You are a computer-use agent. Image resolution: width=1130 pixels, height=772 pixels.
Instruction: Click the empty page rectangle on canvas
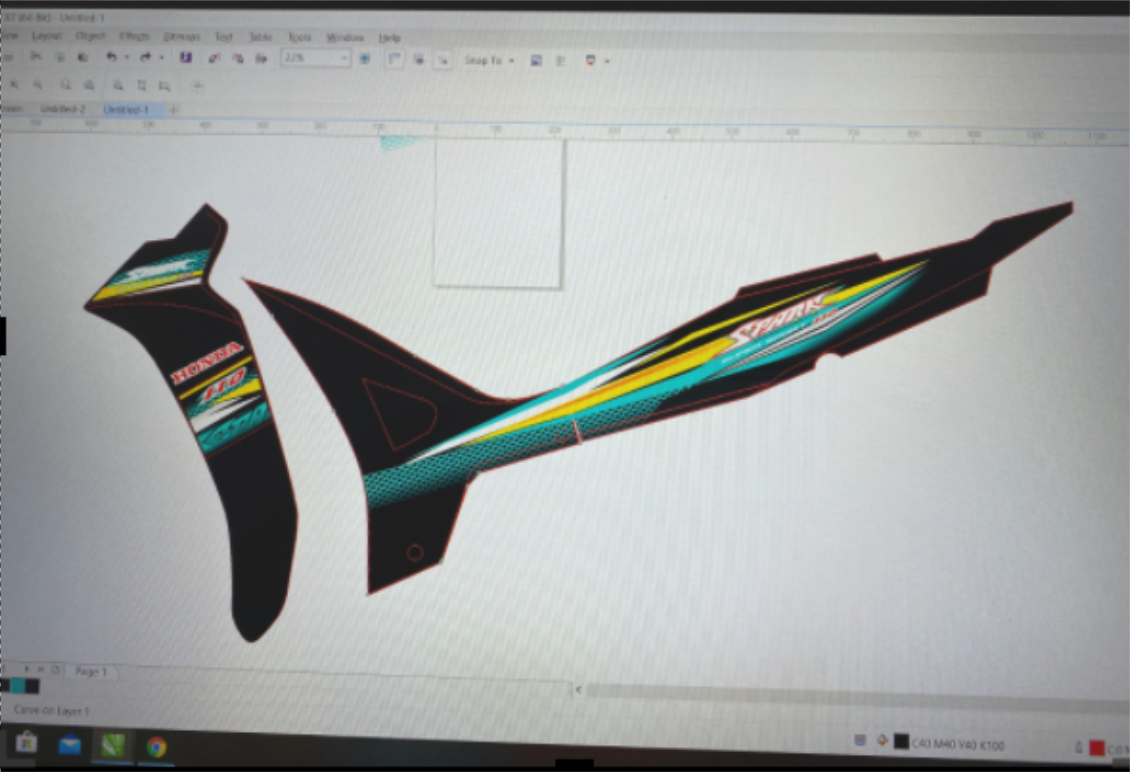pyautogui.click(x=498, y=213)
